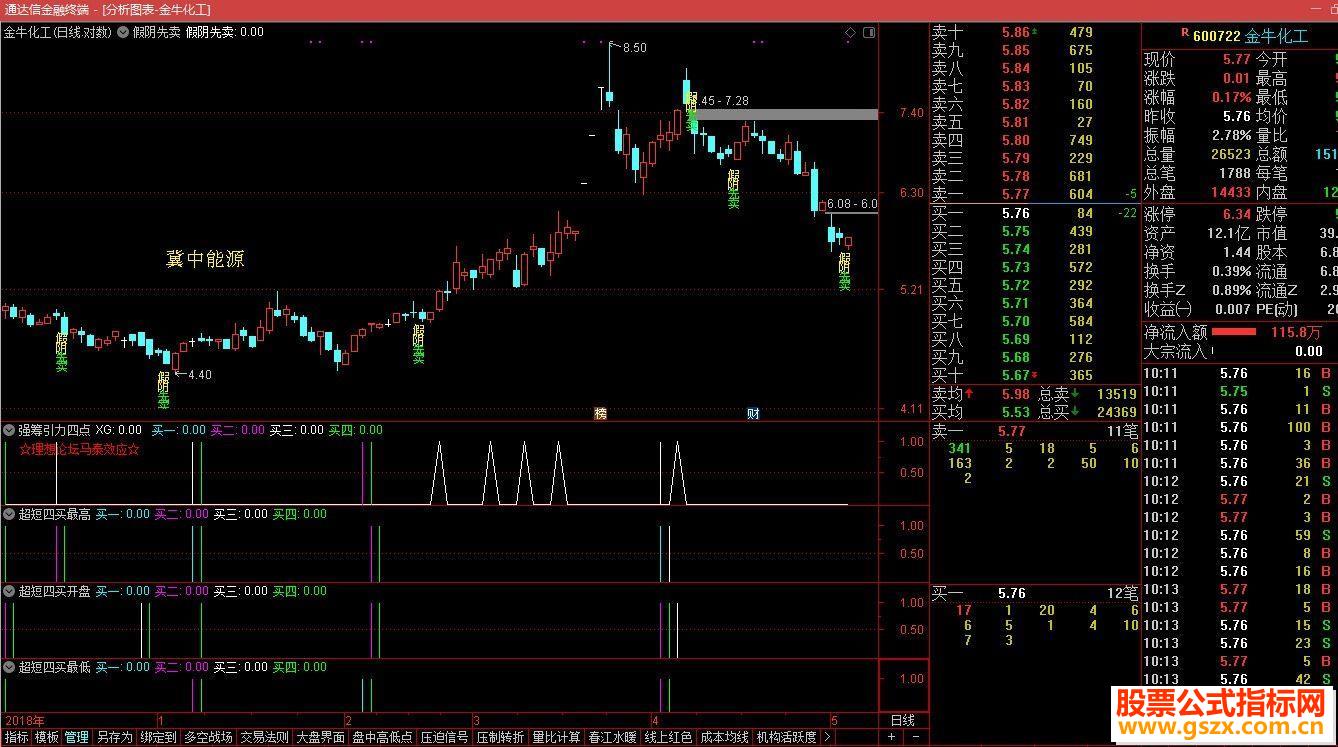Screen dimensions: 1338x747
Task: Click the 资产 value 12.1亿
Action: click(x=1230, y=233)
